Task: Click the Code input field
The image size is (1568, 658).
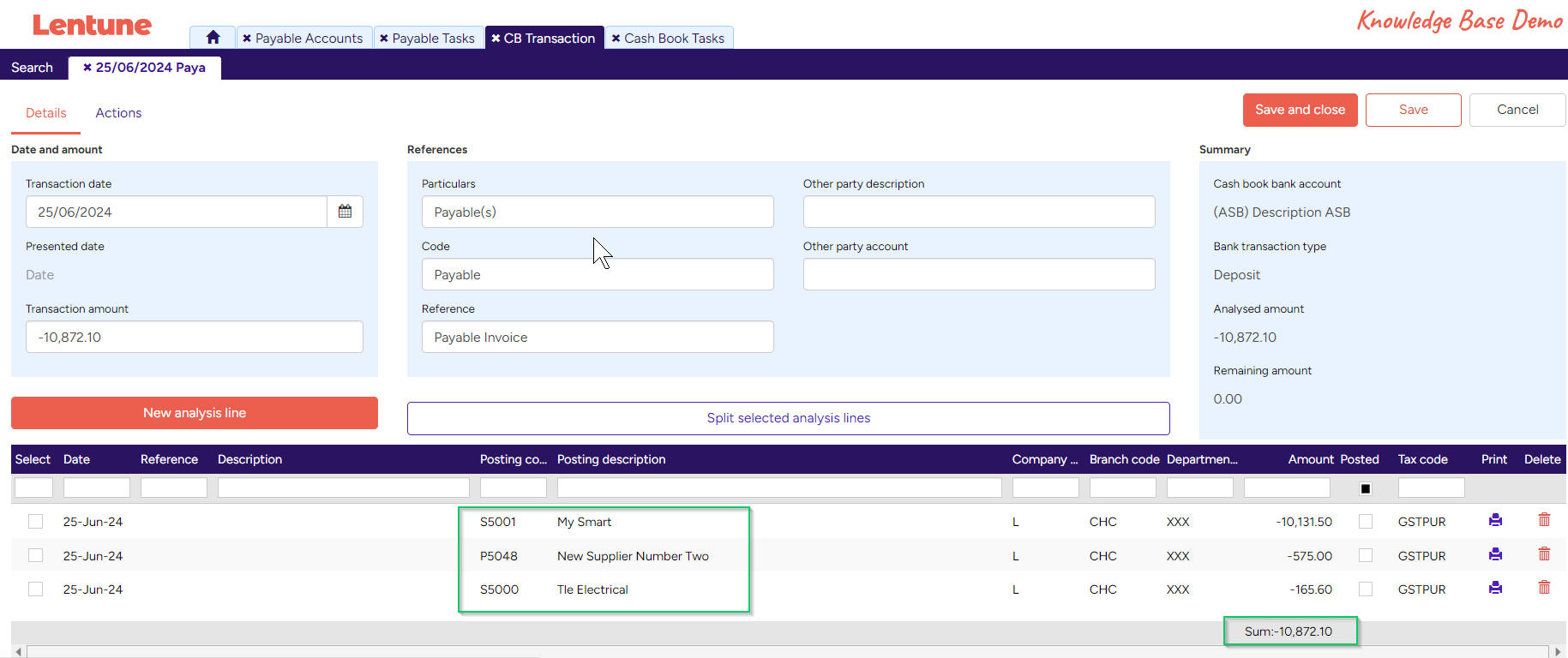Action: [x=598, y=274]
